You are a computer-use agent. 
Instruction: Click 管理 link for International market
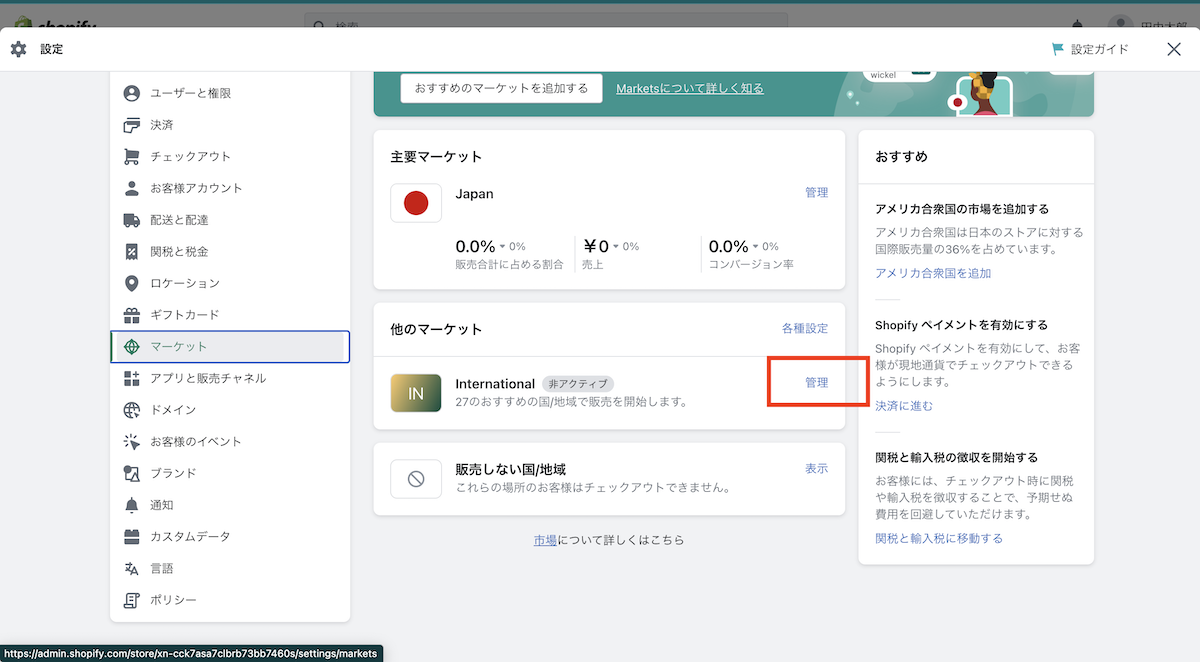[816, 383]
